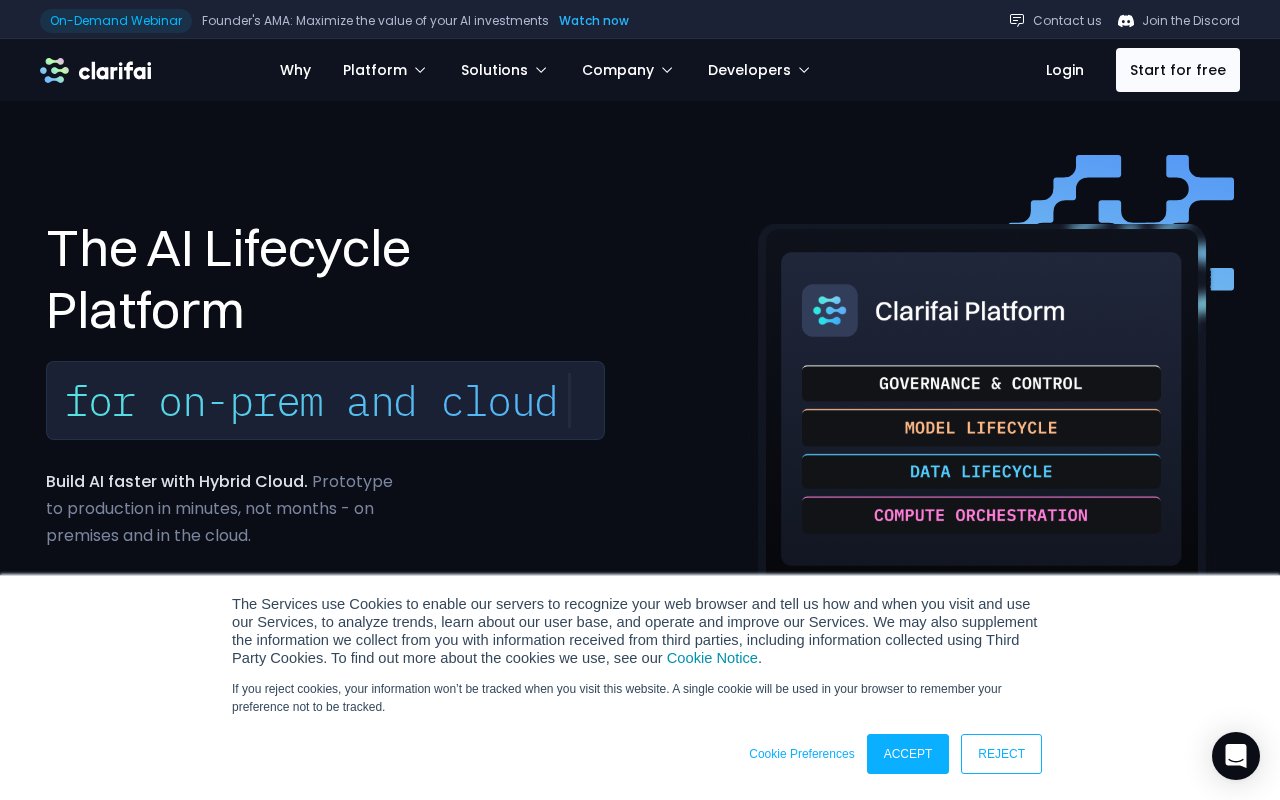The height and width of the screenshot is (800, 1280).
Task: Click the DATA LIFECYCLE layer bar
Action: click(981, 472)
